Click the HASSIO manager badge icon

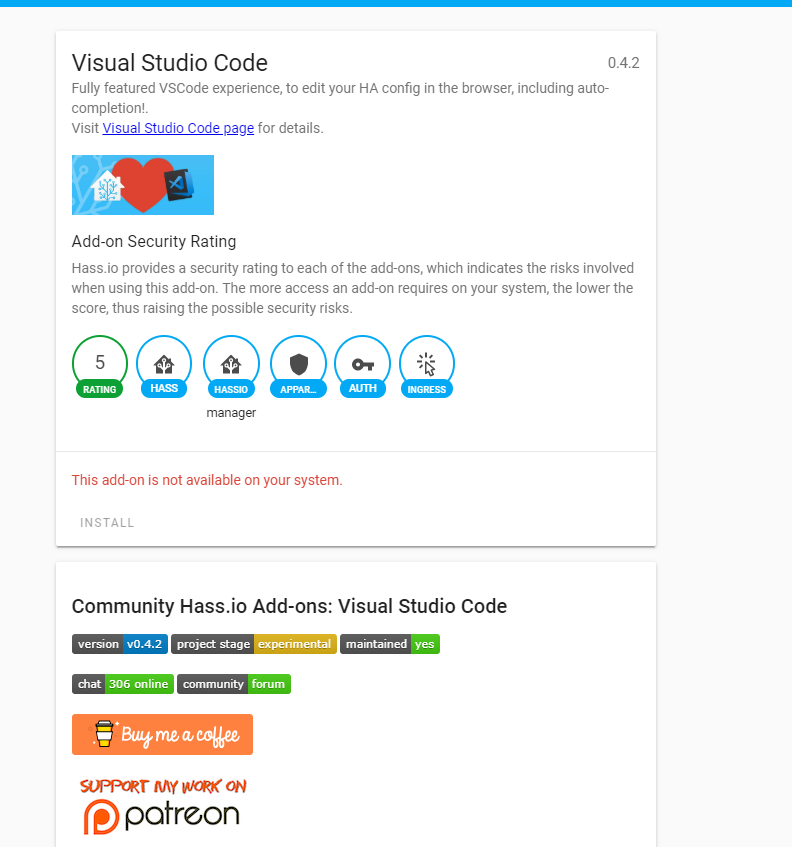pyautogui.click(x=231, y=363)
